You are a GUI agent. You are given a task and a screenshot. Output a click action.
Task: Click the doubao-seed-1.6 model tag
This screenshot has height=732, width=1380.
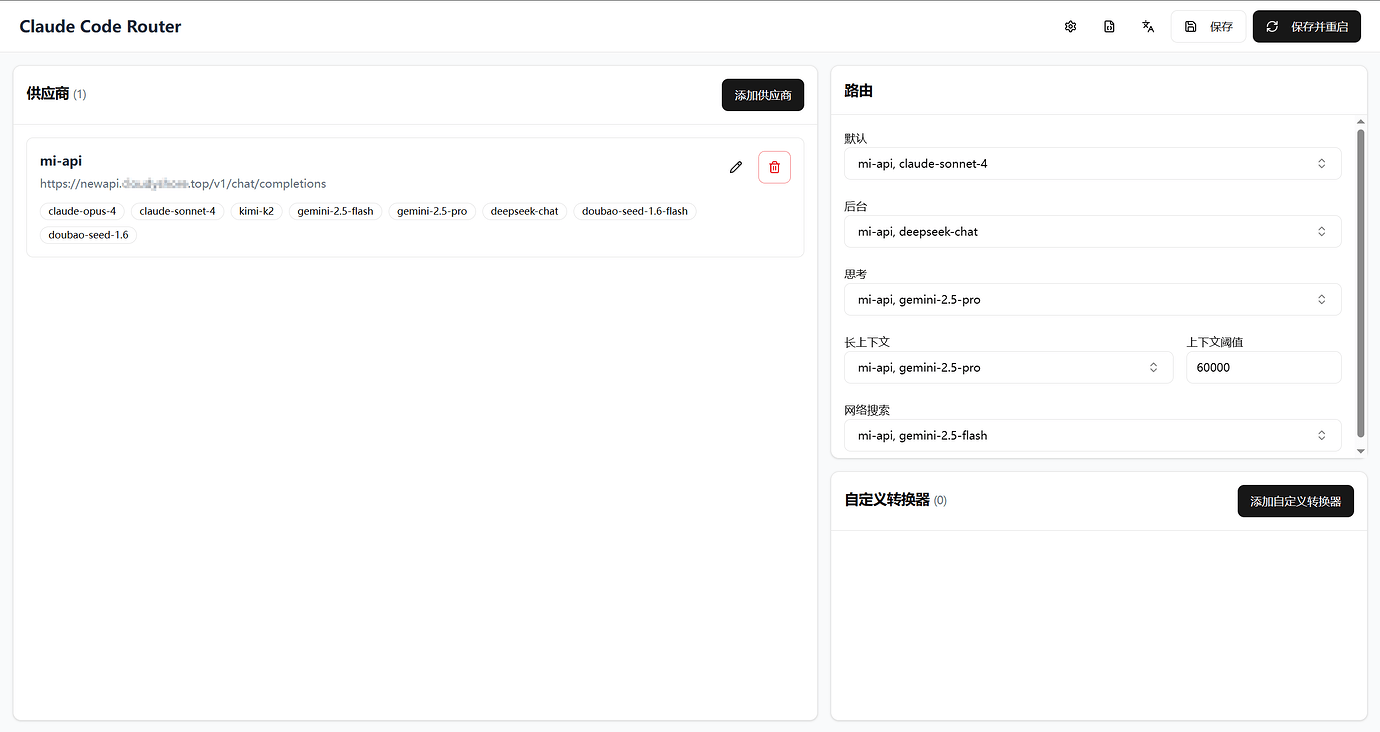(x=88, y=235)
